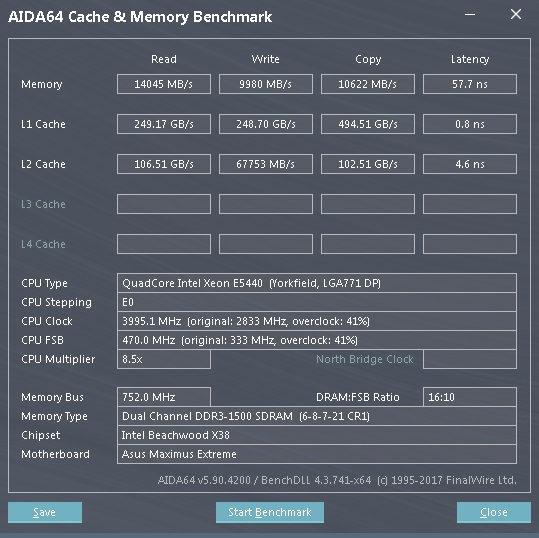Start the benchmark run

point(270,512)
